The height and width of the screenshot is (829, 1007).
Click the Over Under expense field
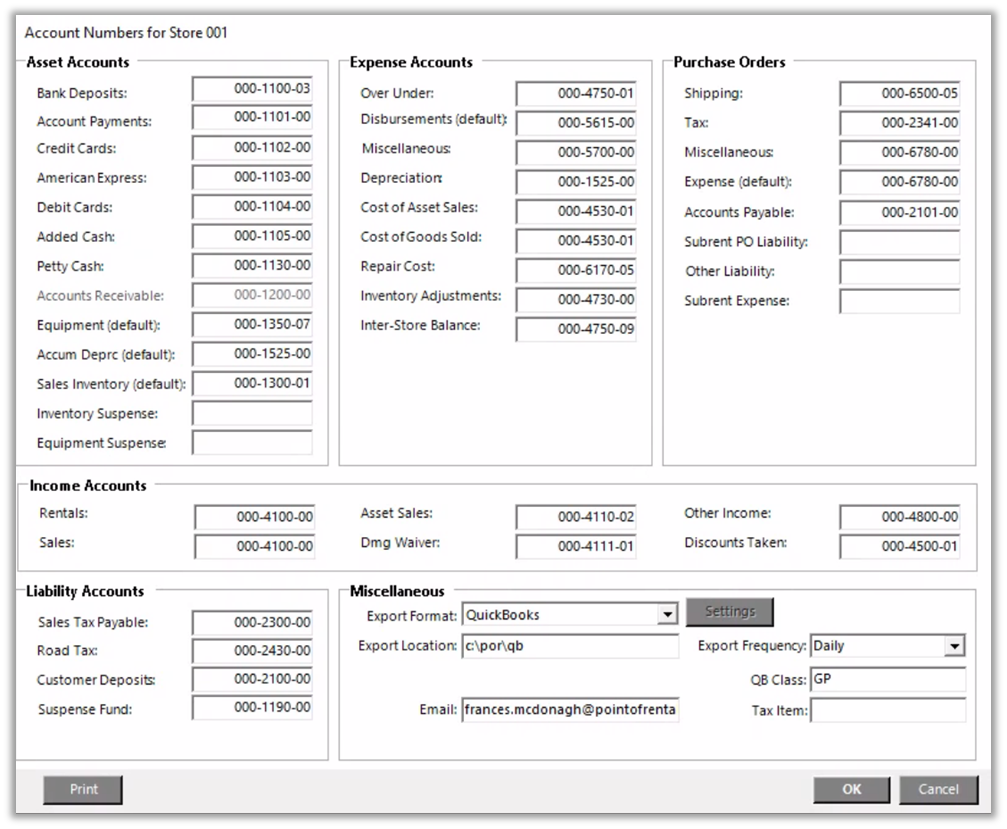(576, 94)
